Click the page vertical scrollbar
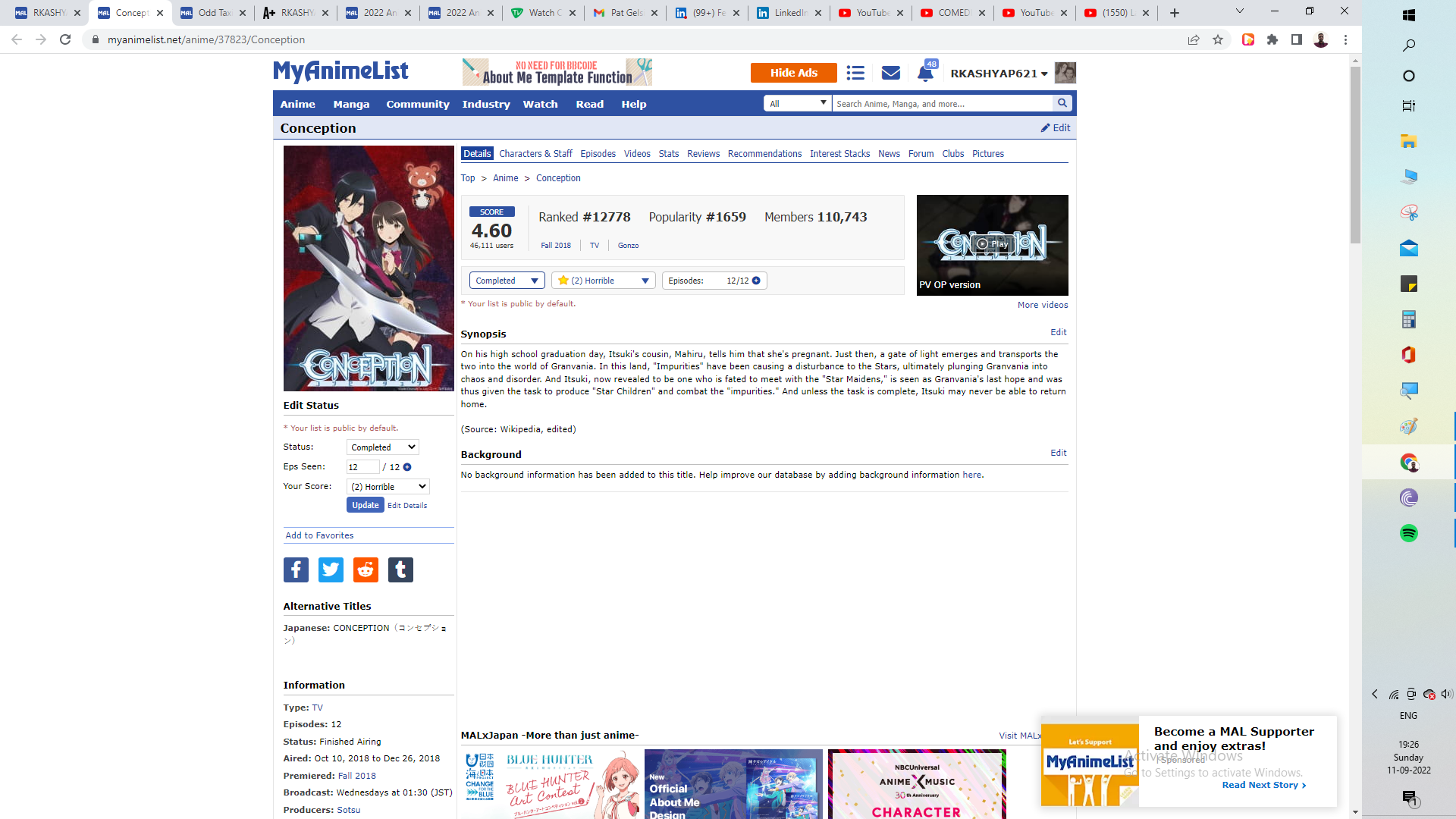Screen dimensions: 1456x819 coord(1355,155)
